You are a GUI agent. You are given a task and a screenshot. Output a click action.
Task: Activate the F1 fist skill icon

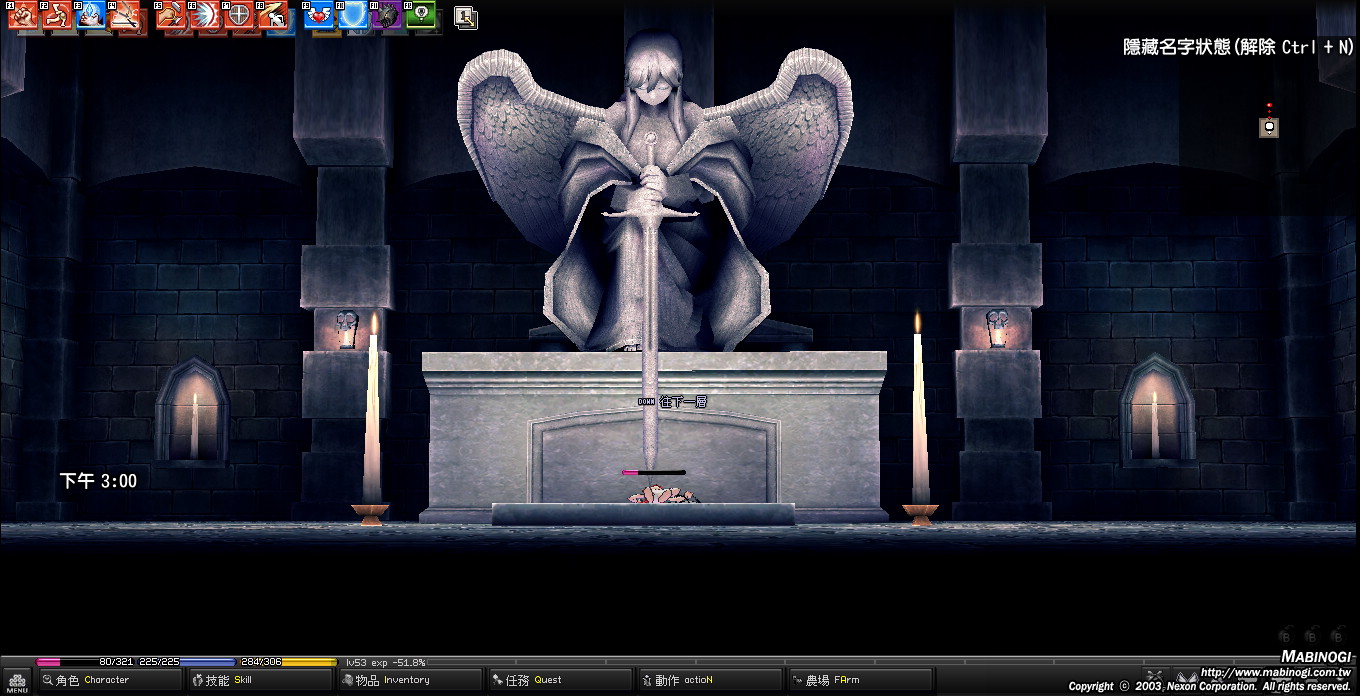click(x=23, y=17)
